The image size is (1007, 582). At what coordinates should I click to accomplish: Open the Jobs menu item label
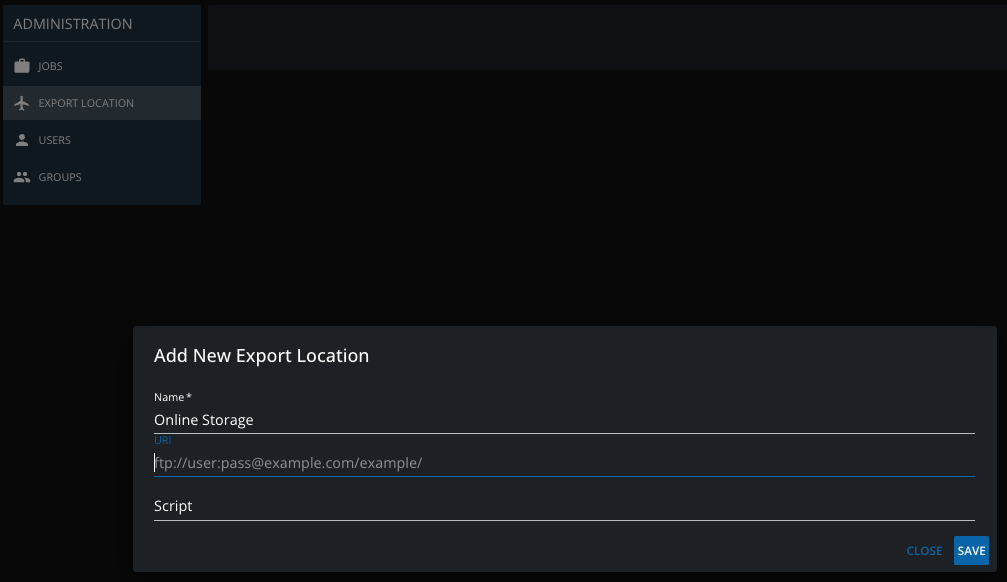click(x=51, y=66)
